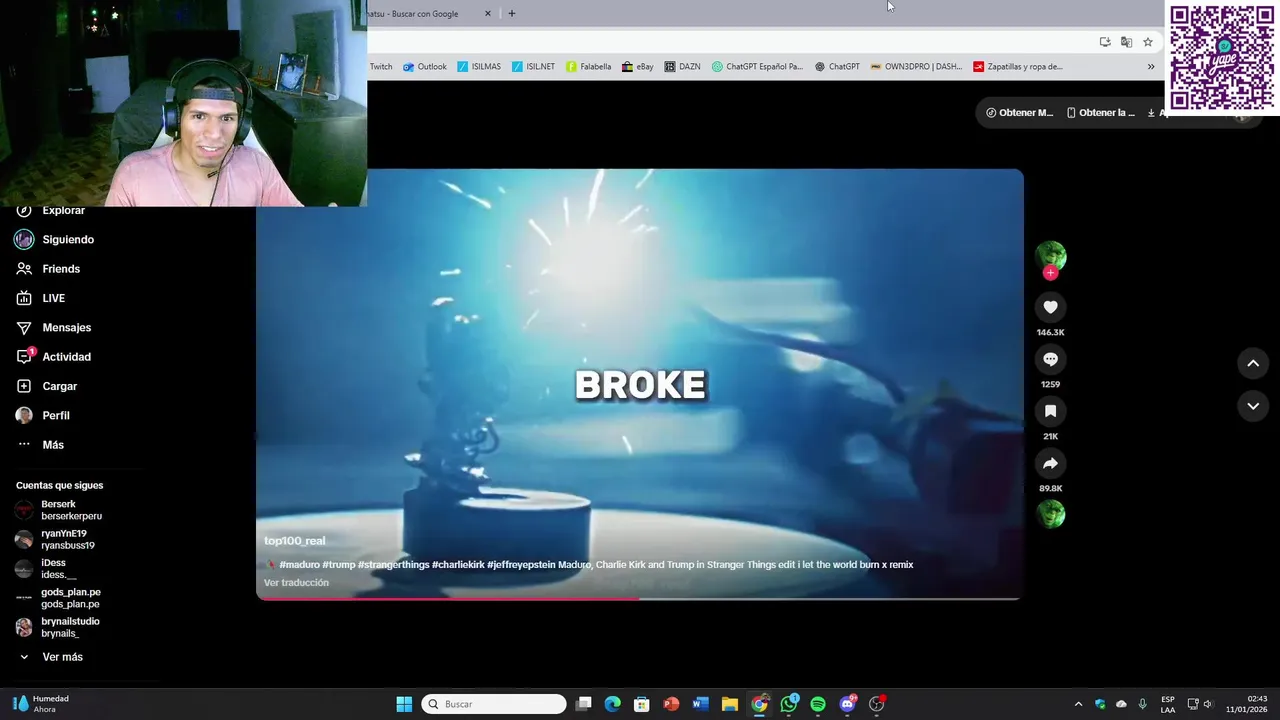The image size is (1280, 720).
Task: Open creator avatar beside the video
Action: click(1050, 255)
